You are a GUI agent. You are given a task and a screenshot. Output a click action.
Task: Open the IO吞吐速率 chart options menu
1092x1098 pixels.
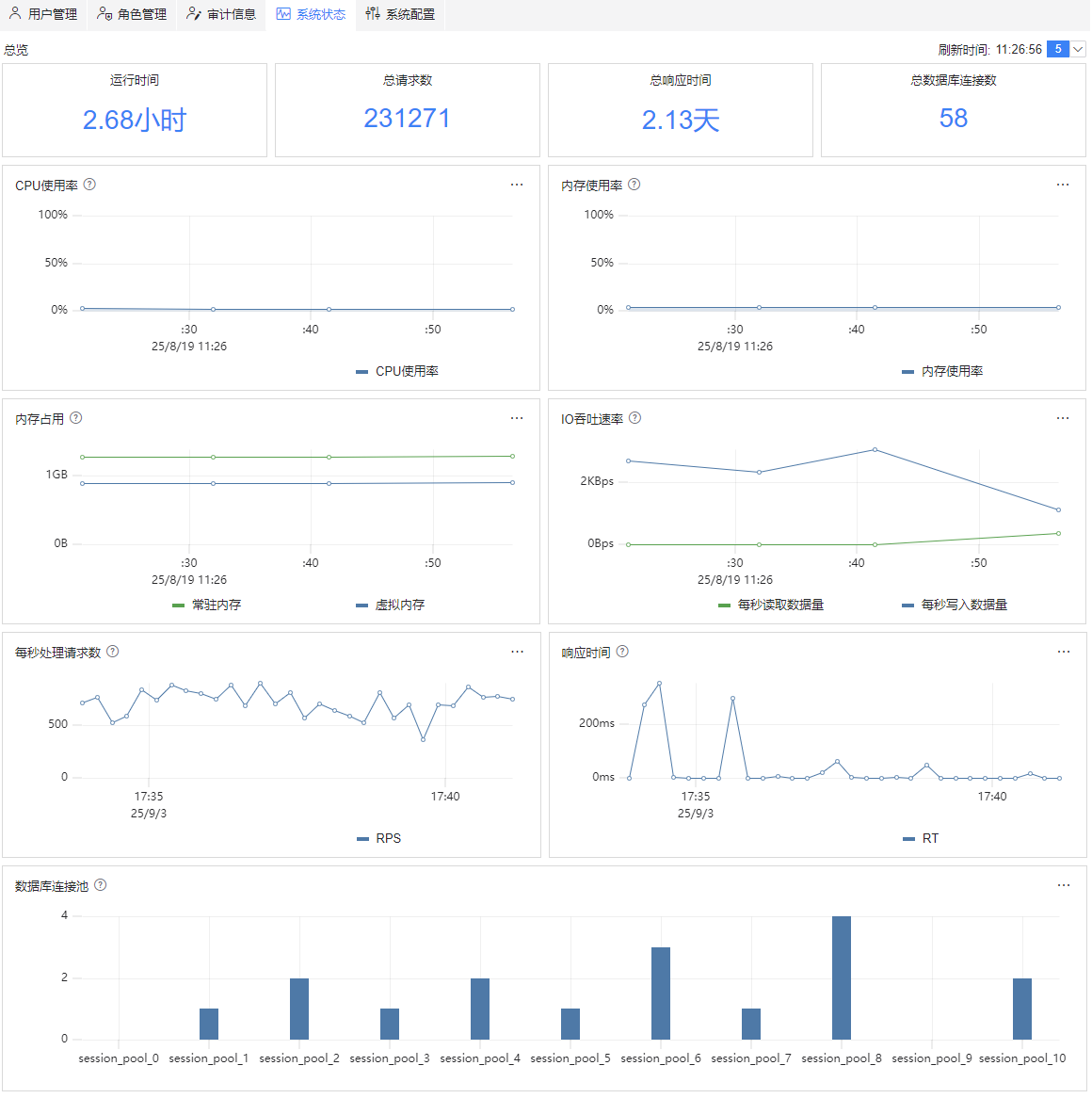click(1063, 418)
